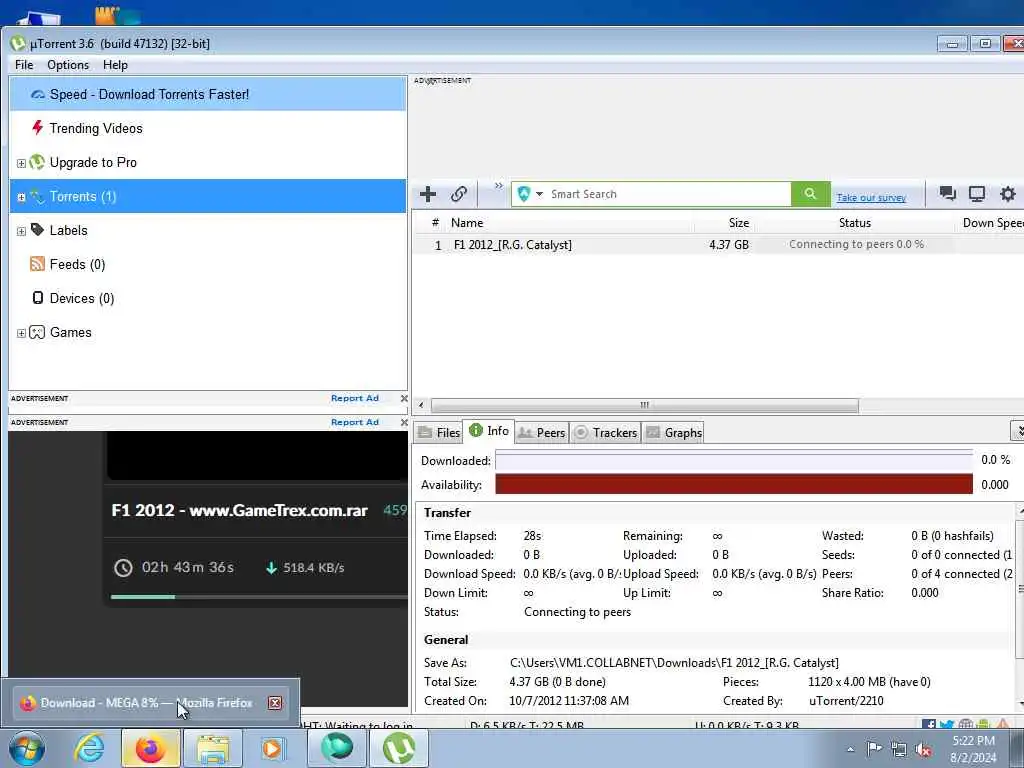The image size is (1024, 768).
Task: Close the upper sidebar advertisement
Action: 404,398
